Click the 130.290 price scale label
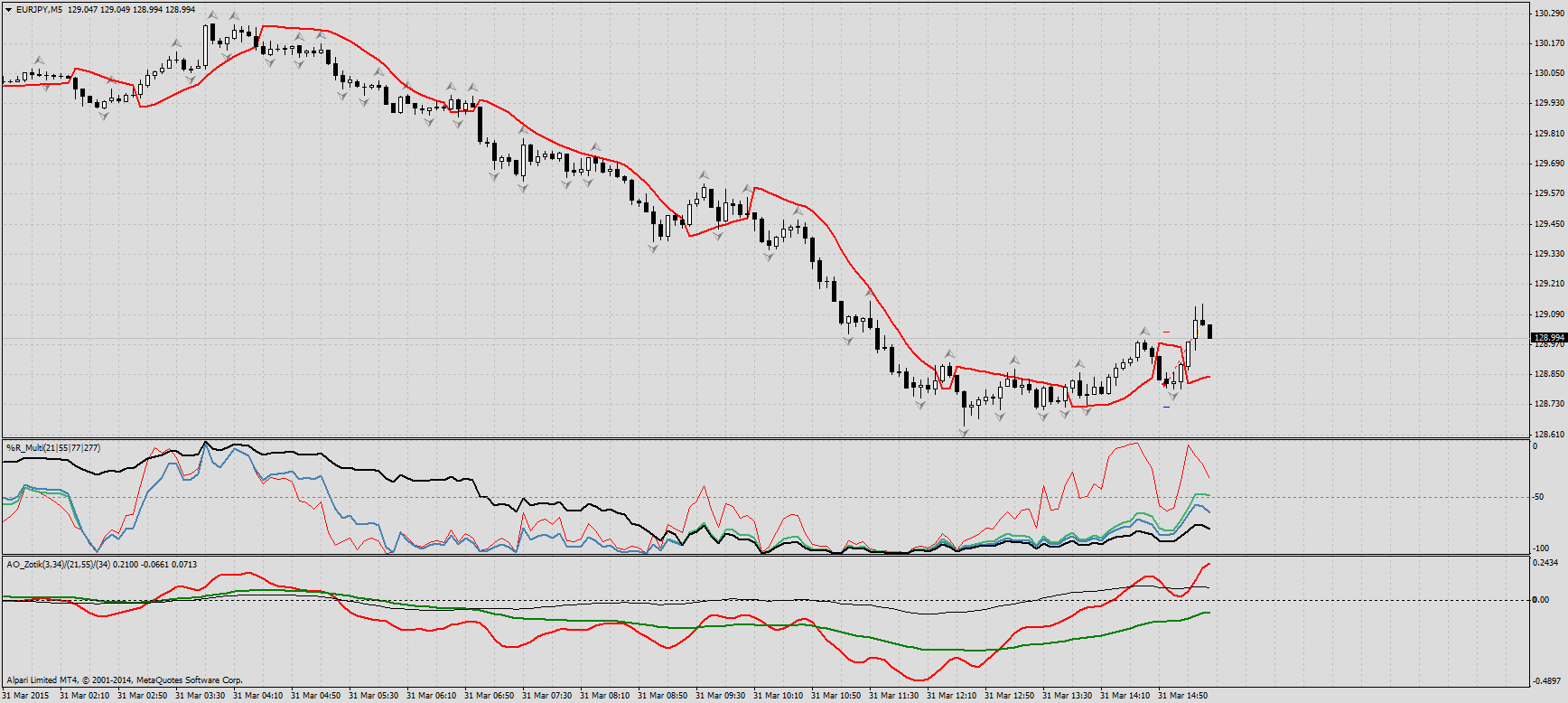Viewport: 1568px width, 703px height. tap(1549, 14)
